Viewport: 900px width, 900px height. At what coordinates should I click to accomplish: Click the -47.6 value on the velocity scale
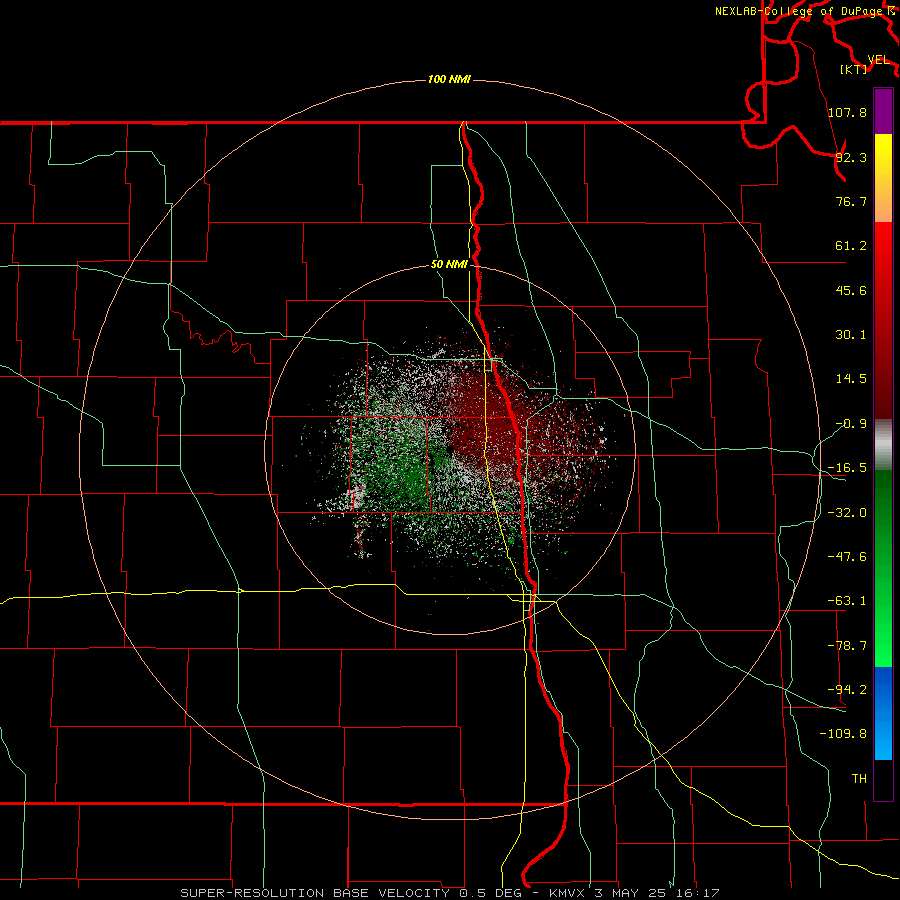tap(847, 557)
